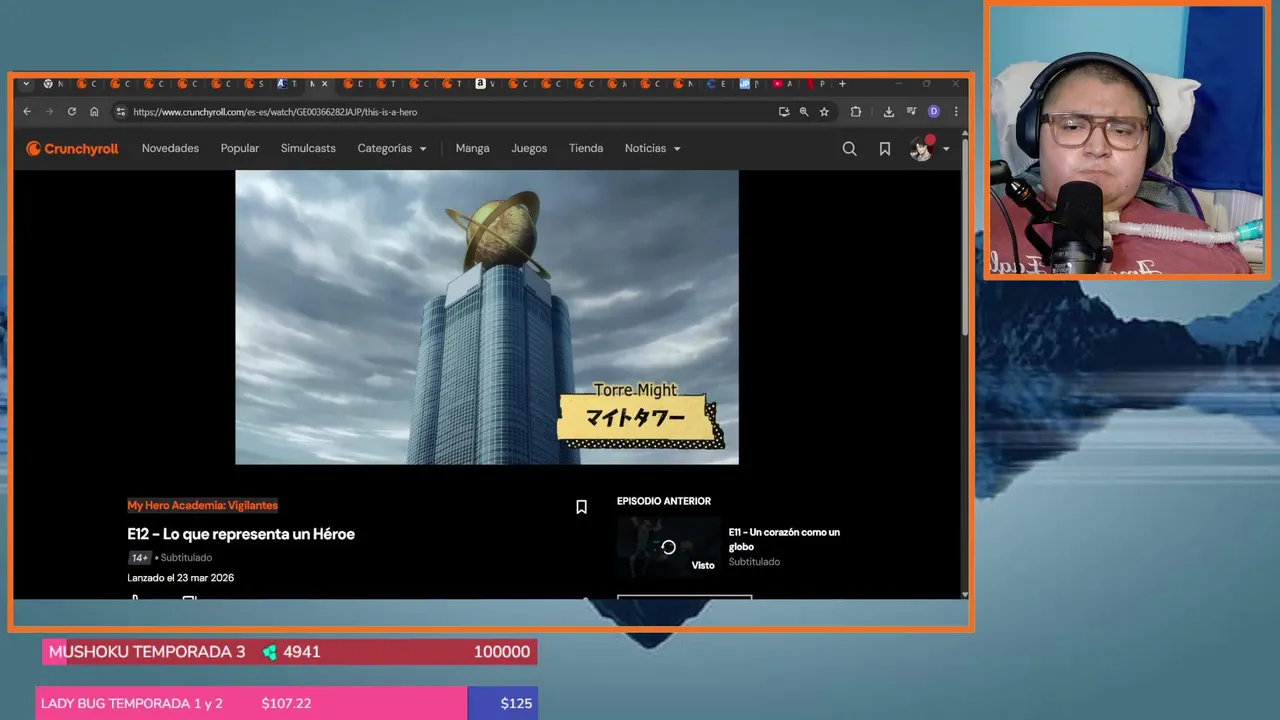Screen dimensions: 1280x720
Task: Switch to the Amazon tab
Action: pyautogui.click(x=481, y=84)
